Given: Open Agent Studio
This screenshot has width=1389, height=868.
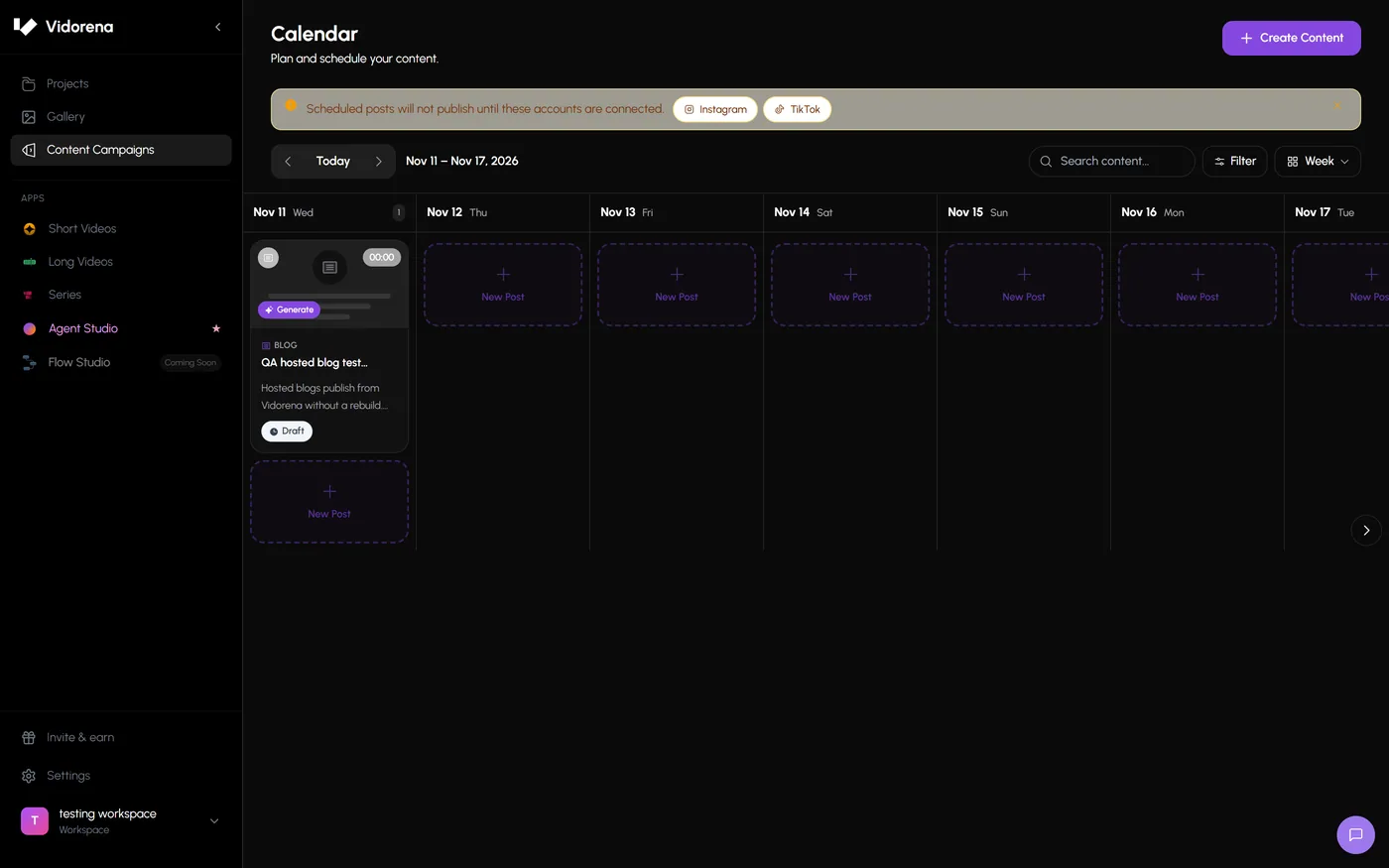Looking at the screenshot, I should (x=121, y=328).
